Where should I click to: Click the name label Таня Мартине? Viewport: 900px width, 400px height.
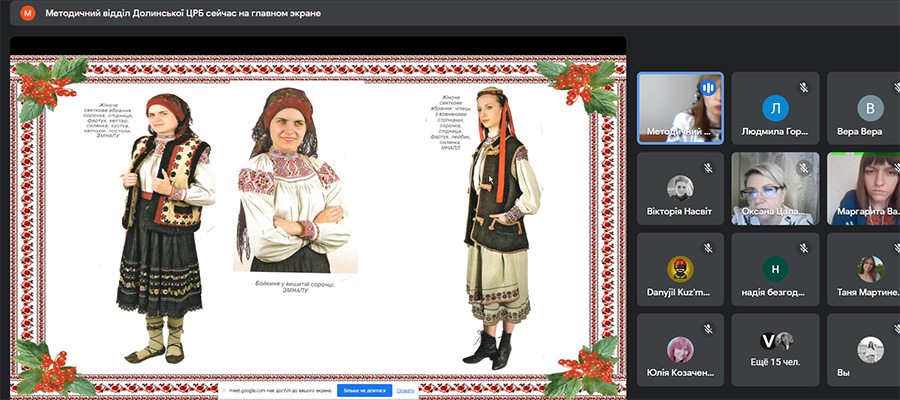point(867,292)
